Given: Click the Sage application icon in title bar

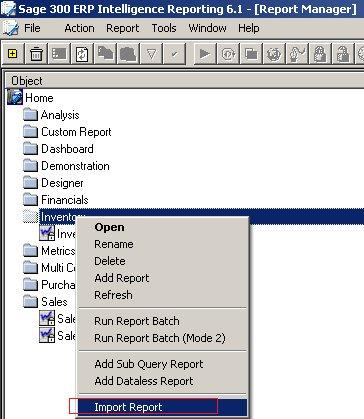Looking at the screenshot, I should 8,8.
